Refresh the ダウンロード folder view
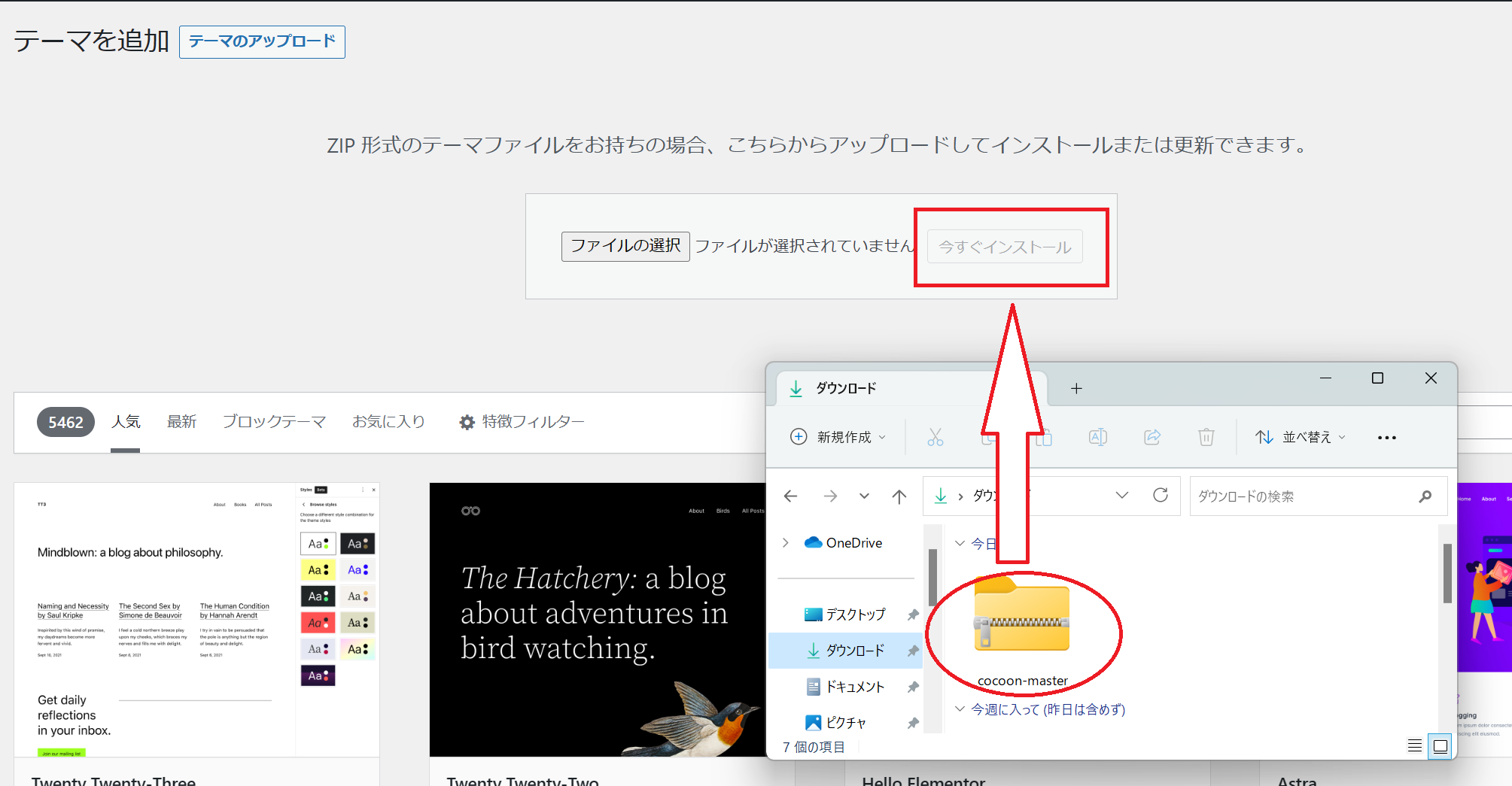This screenshot has height=786, width=1512. pyautogui.click(x=1160, y=495)
